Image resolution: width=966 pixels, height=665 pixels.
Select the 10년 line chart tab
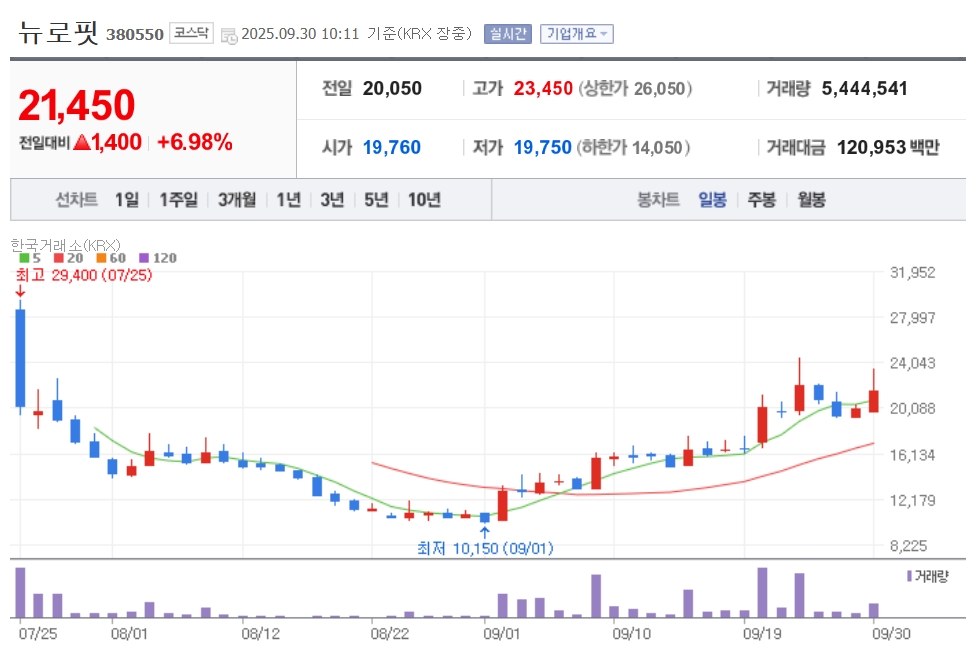tap(424, 200)
